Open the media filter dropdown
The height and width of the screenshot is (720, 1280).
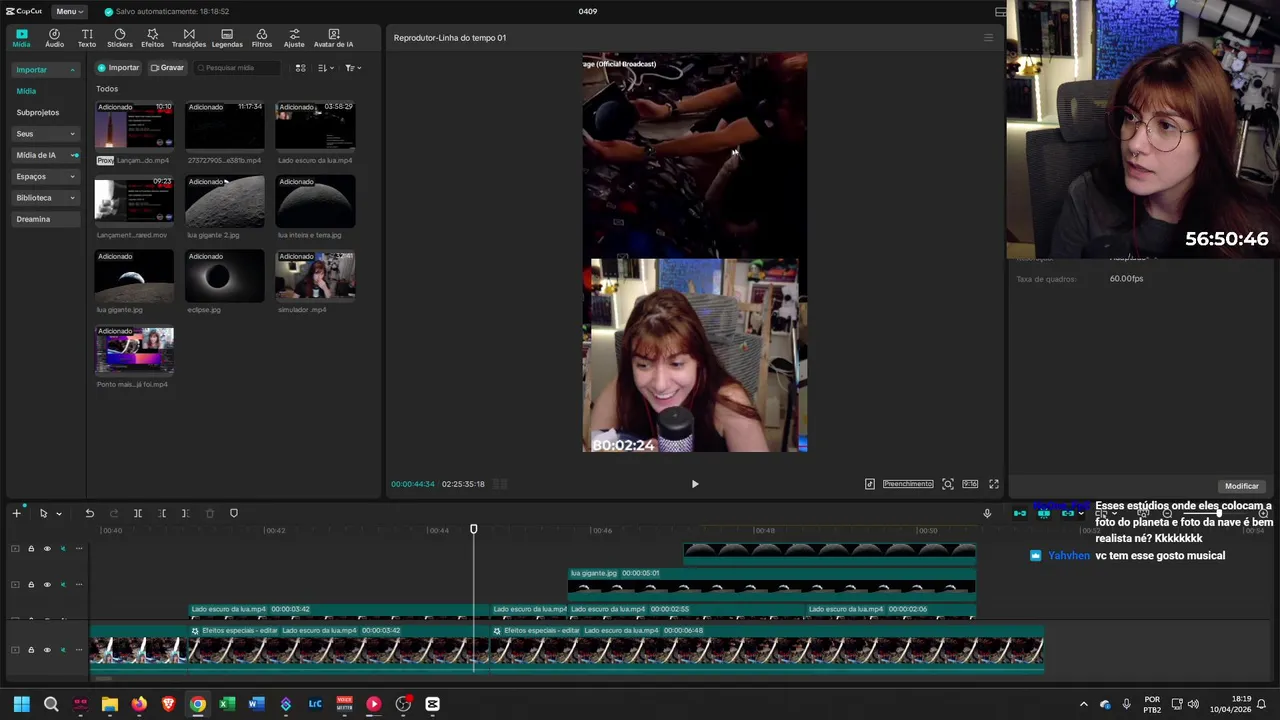(353, 68)
